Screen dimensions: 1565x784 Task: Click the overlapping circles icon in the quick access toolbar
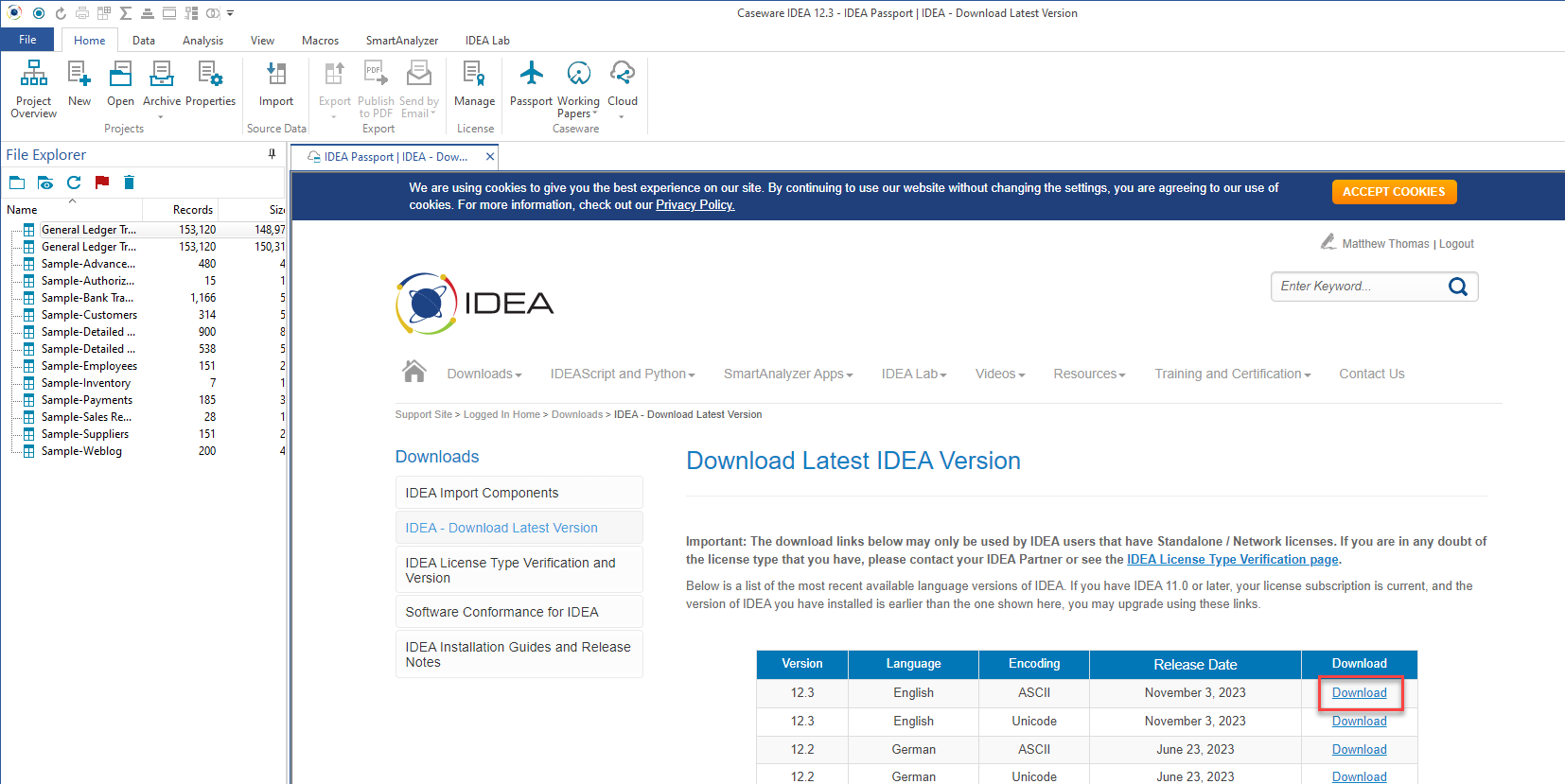pos(213,13)
